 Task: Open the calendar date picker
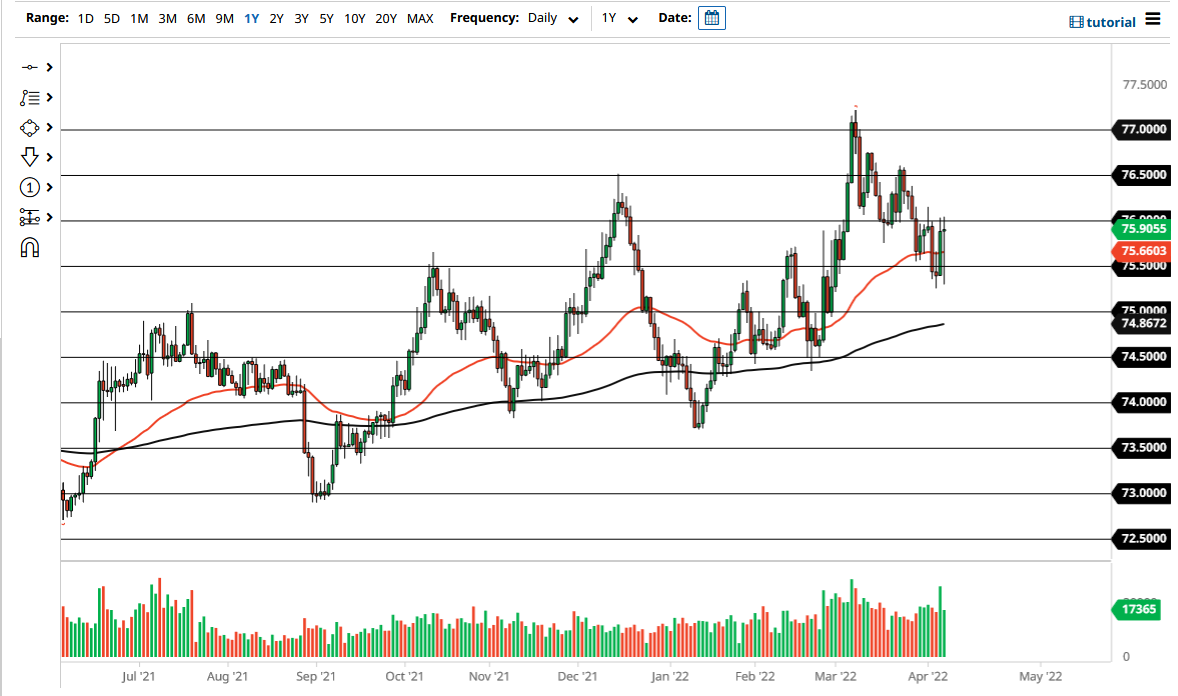[x=711, y=17]
